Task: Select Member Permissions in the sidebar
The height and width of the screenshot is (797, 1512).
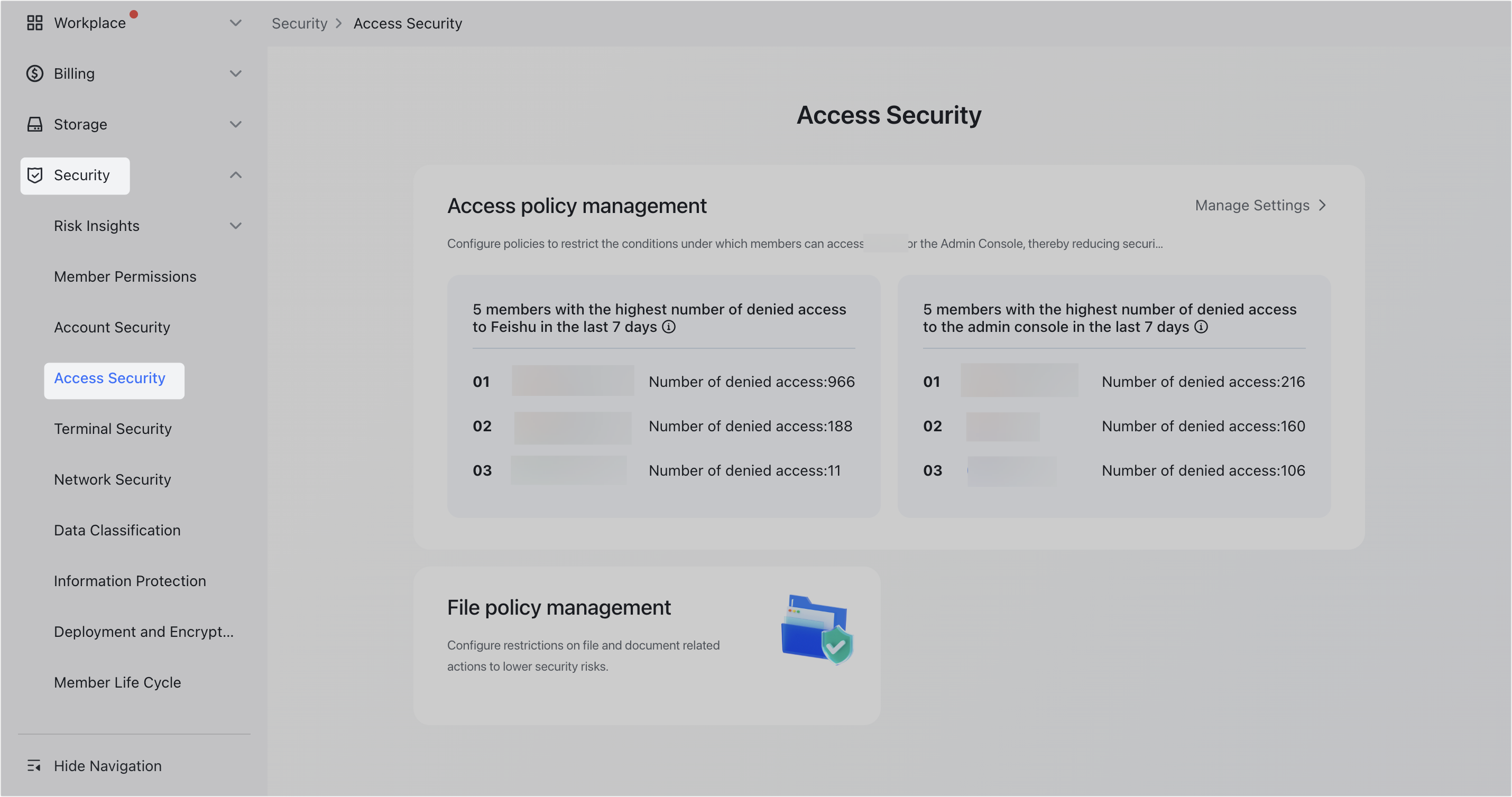Action: tap(125, 276)
